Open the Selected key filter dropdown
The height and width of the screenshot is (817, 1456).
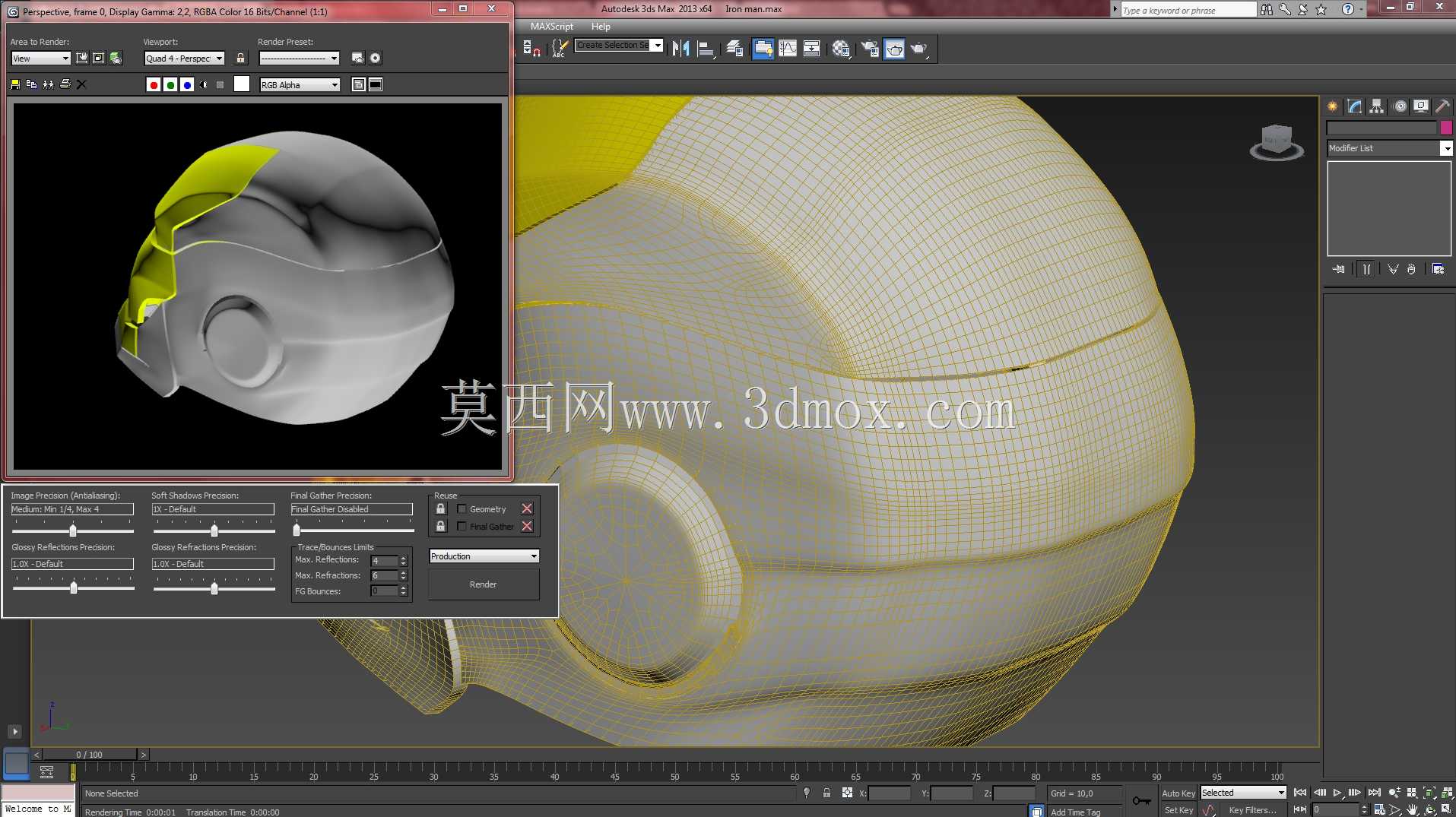[1243, 793]
